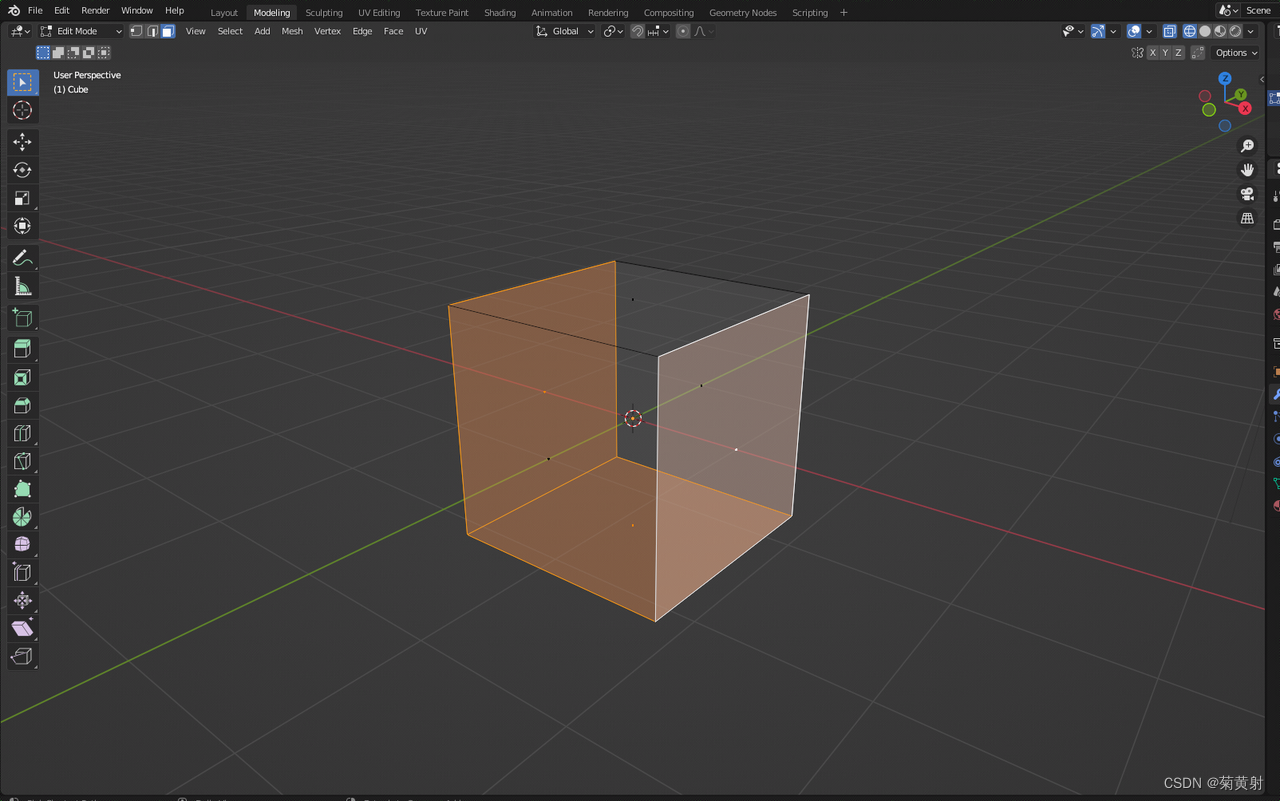
Task: Pick the Edge Slide tool
Action: [x=22, y=572]
